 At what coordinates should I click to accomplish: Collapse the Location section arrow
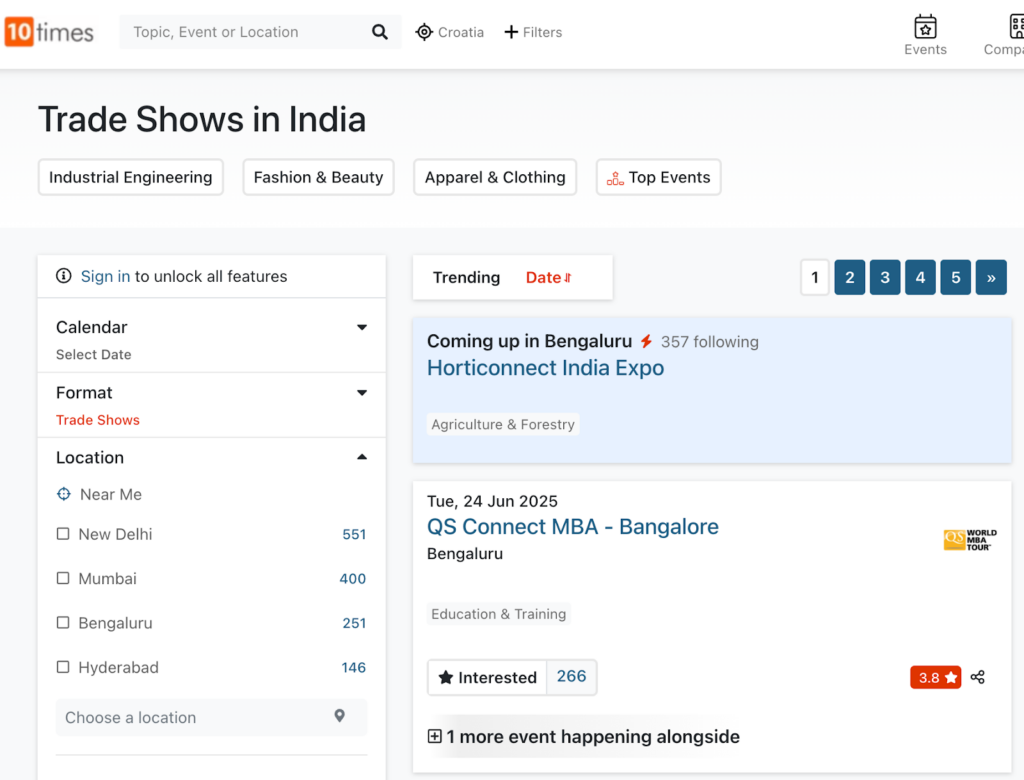coord(362,457)
